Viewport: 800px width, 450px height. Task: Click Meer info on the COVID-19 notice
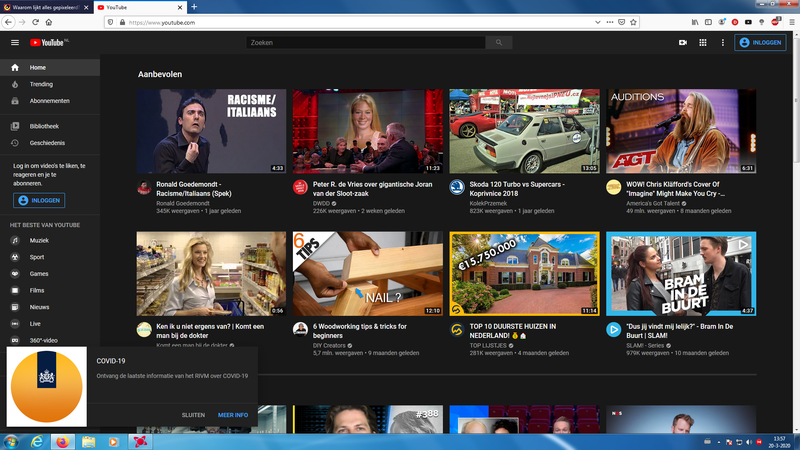pos(233,414)
